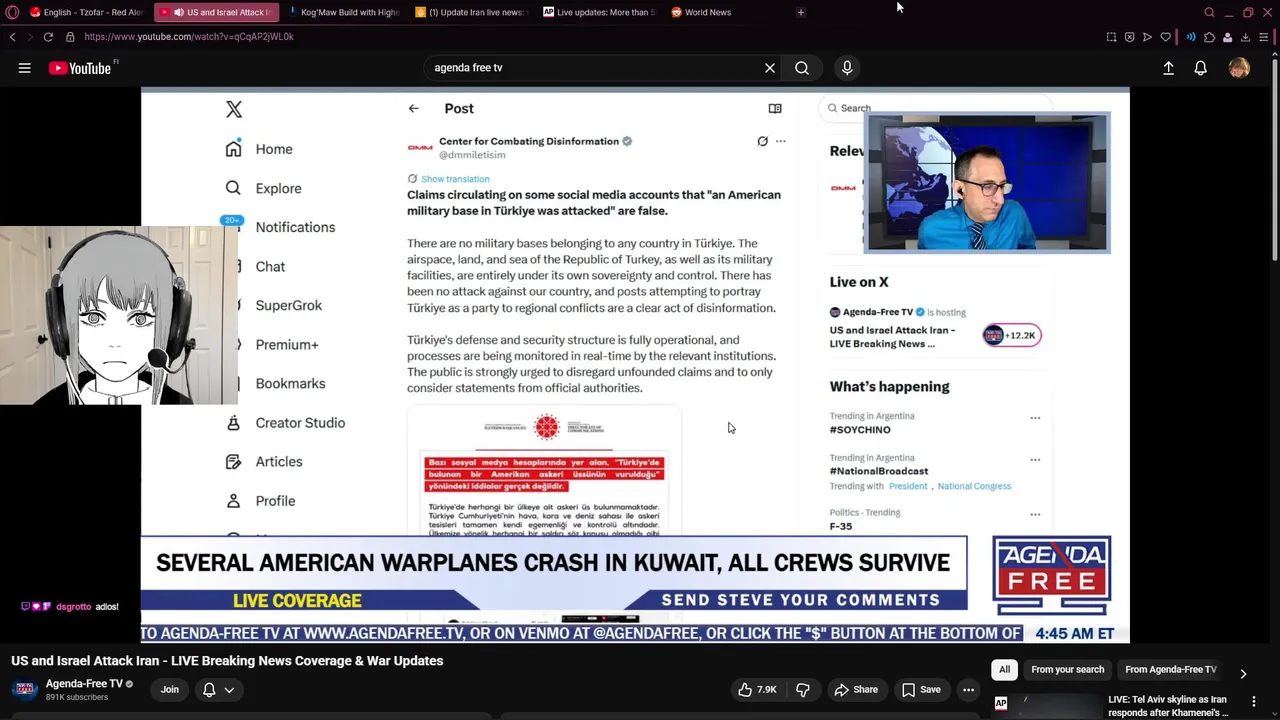Save the video to a playlist
1280x720 pixels.
click(921, 689)
